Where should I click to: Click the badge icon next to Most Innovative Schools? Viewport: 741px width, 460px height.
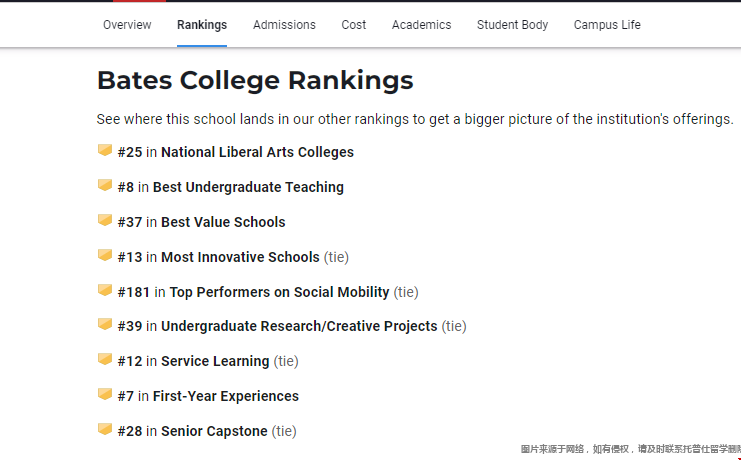(x=105, y=256)
